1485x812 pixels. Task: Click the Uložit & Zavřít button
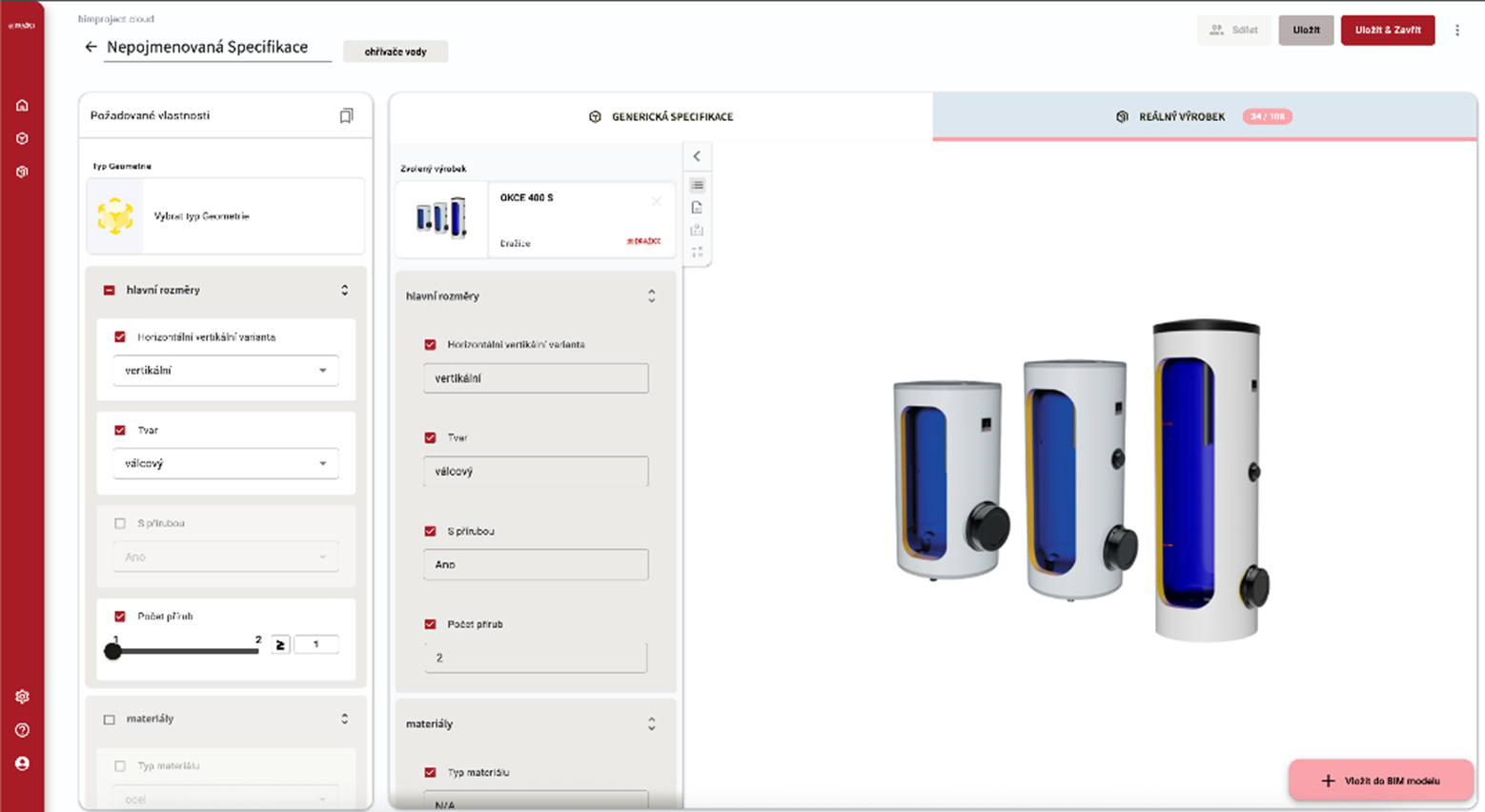point(1387,30)
